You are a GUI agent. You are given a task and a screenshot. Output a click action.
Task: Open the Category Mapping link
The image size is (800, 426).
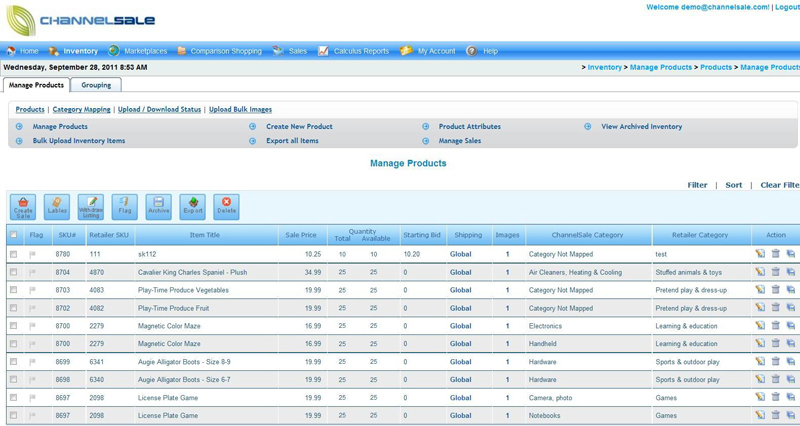pyautogui.click(x=81, y=109)
